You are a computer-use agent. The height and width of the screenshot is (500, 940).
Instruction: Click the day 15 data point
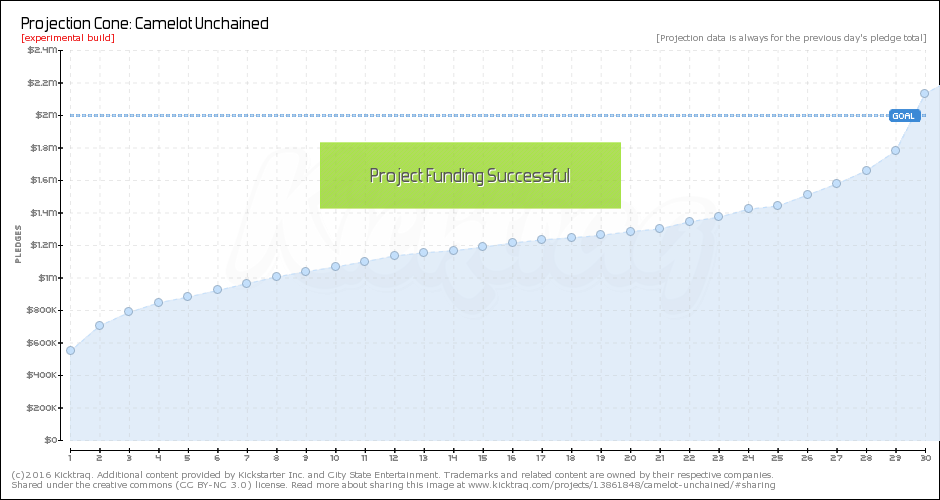click(x=483, y=246)
